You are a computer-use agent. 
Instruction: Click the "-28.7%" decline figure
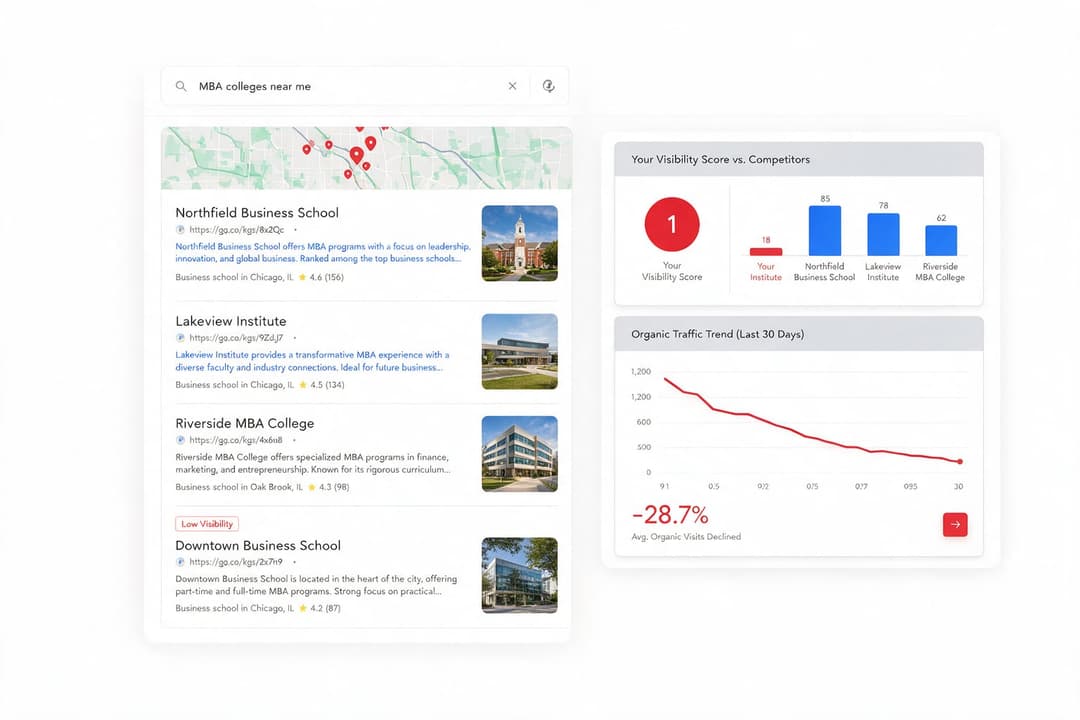(670, 515)
